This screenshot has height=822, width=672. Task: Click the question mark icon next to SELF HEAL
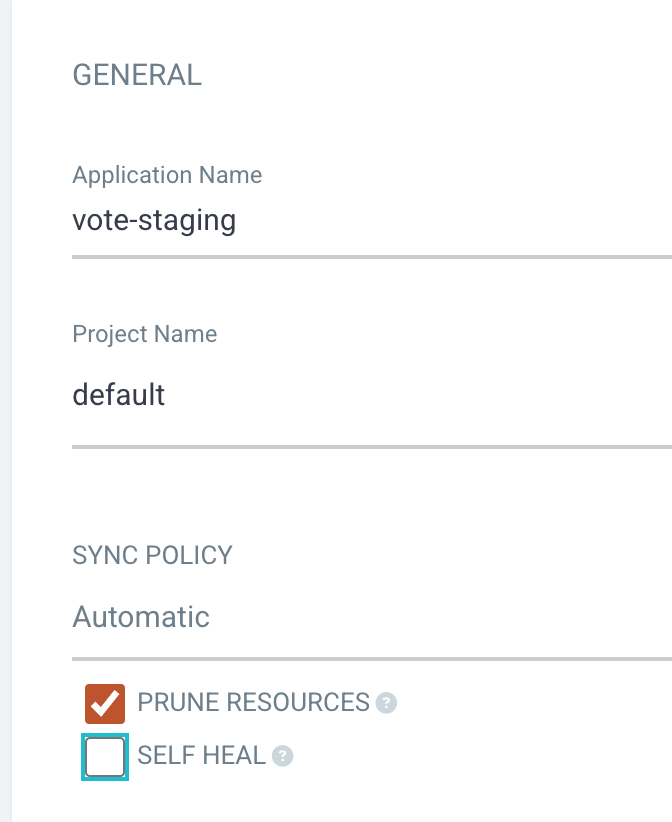pyautogui.click(x=283, y=756)
